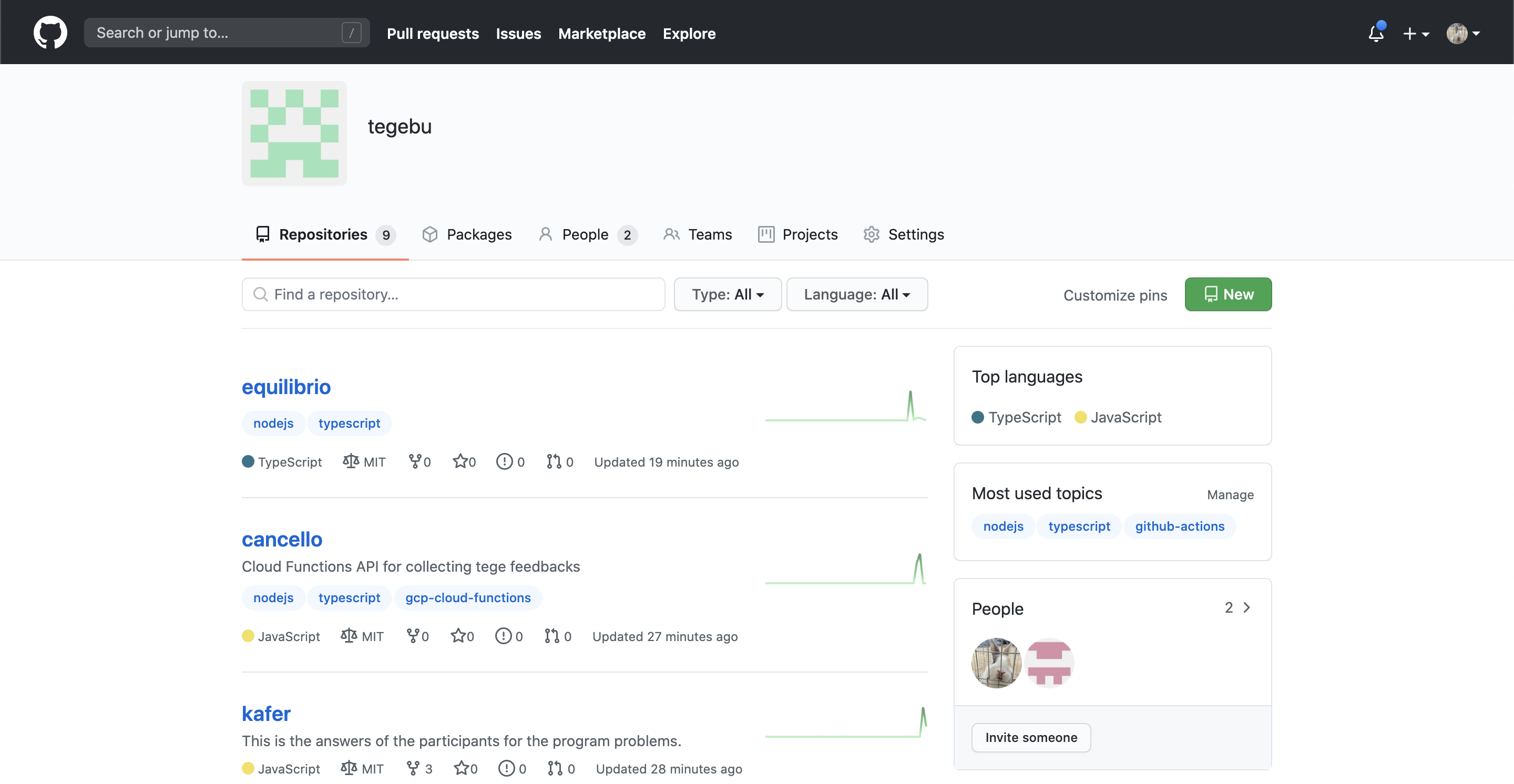Viewport: 1514px width, 784px height.
Task: Click the fork icon next to equilibrio
Action: [x=415, y=461]
